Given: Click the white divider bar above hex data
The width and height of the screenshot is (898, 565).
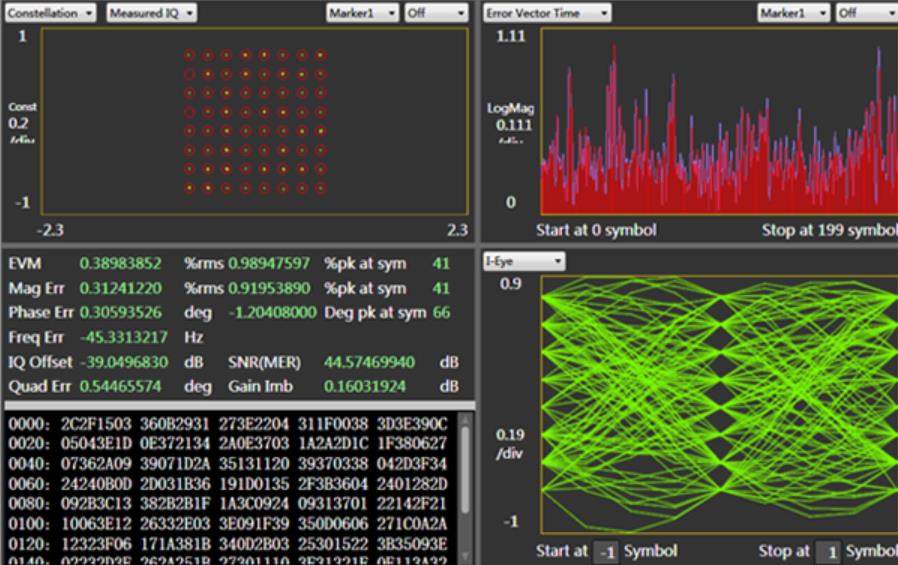Looking at the screenshot, I should click(240, 405).
